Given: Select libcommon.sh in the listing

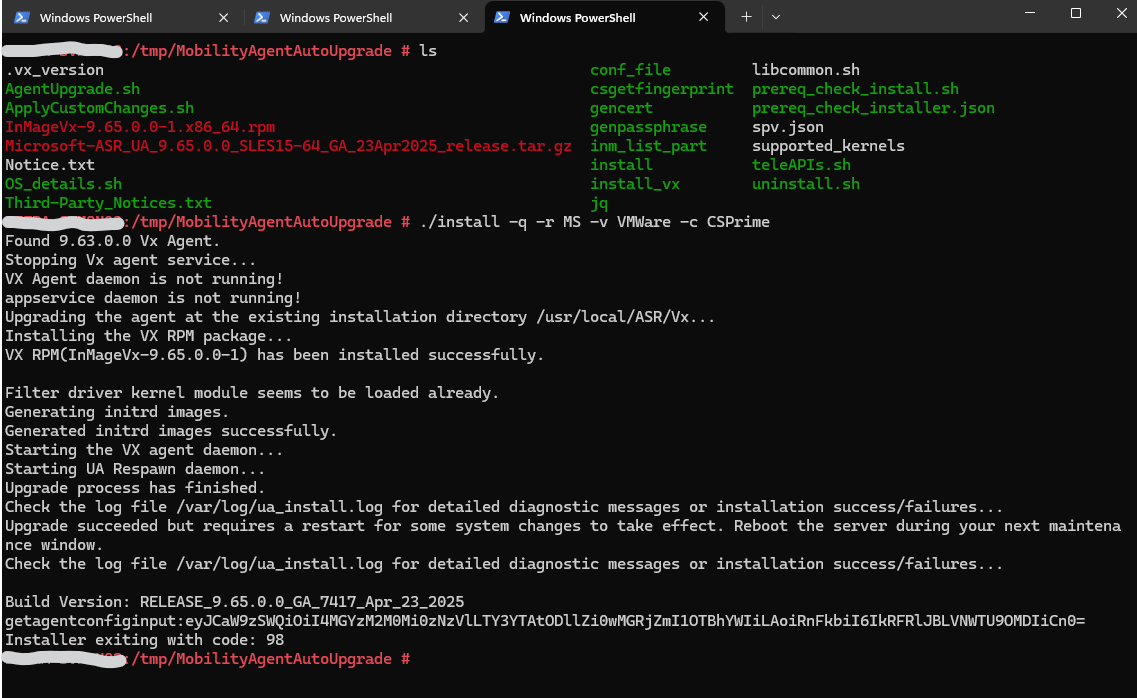Looking at the screenshot, I should pyautogui.click(x=806, y=70).
